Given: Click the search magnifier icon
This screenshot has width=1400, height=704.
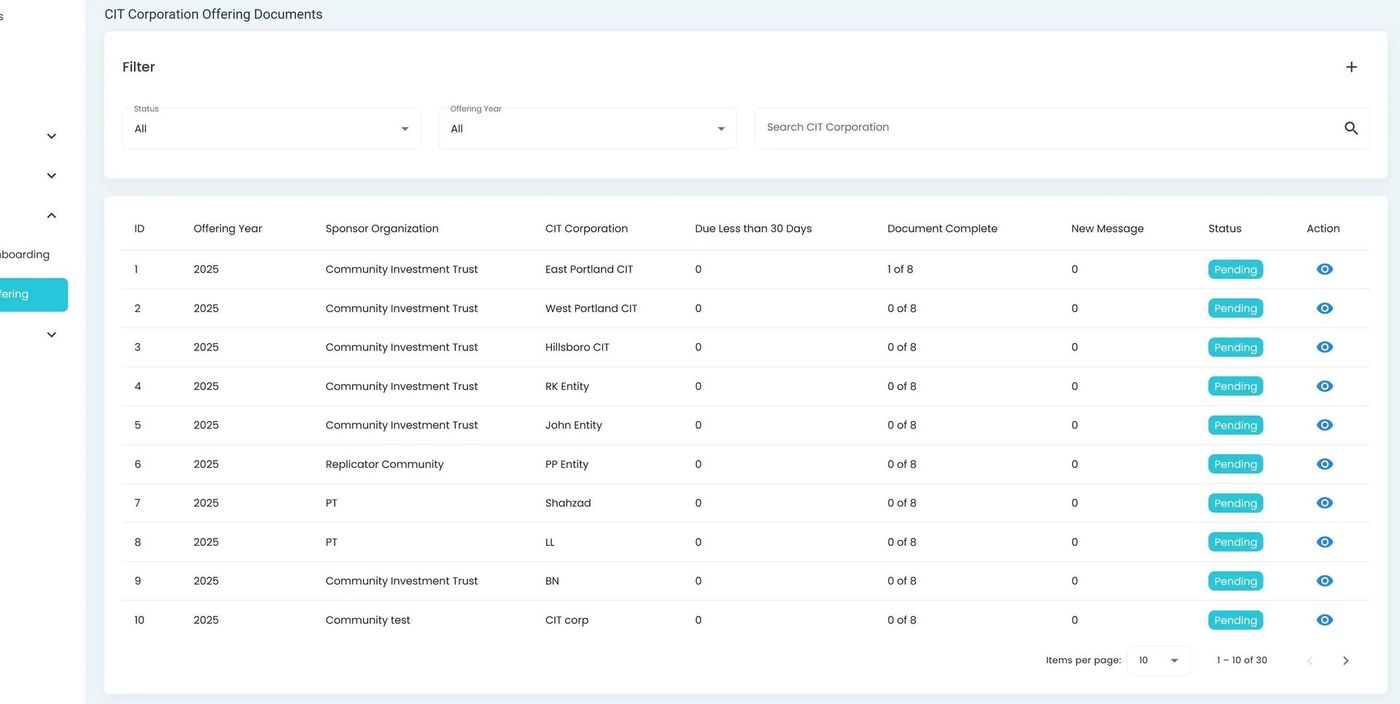Looking at the screenshot, I should (1350, 128).
